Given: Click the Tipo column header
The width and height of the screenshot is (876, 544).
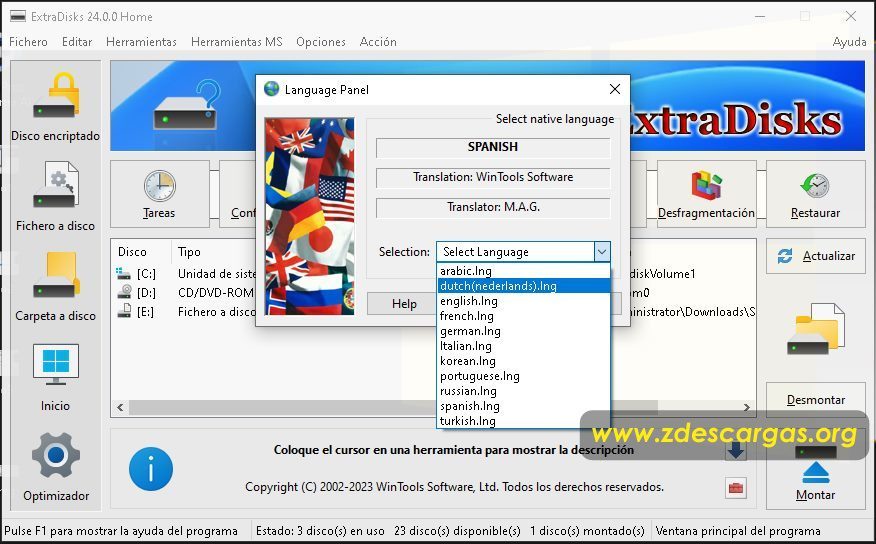Looking at the screenshot, I should (x=189, y=252).
